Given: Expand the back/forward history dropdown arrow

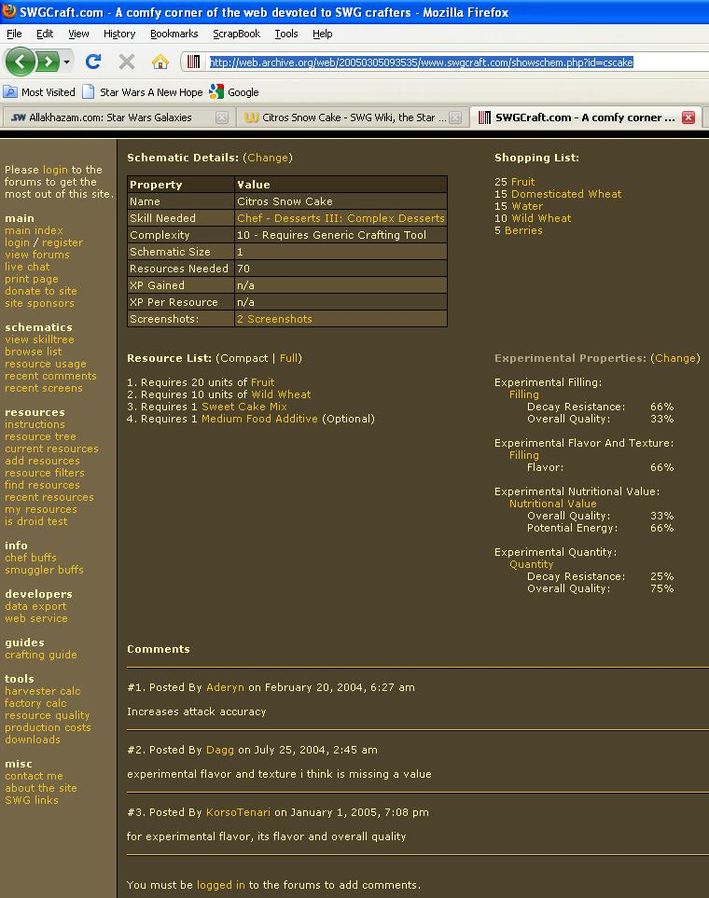Looking at the screenshot, I should (x=67, y=62).
